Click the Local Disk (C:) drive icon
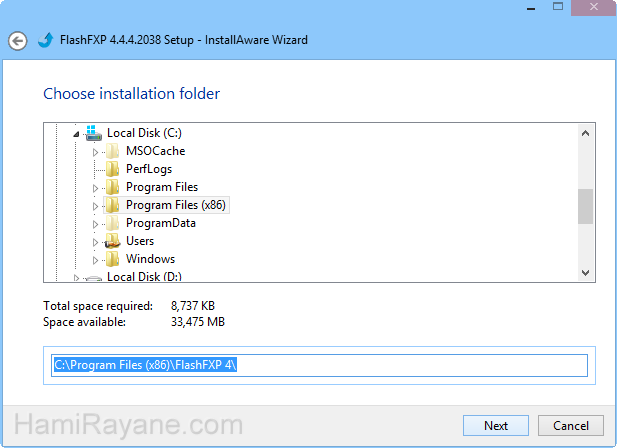 click(94, 133)
